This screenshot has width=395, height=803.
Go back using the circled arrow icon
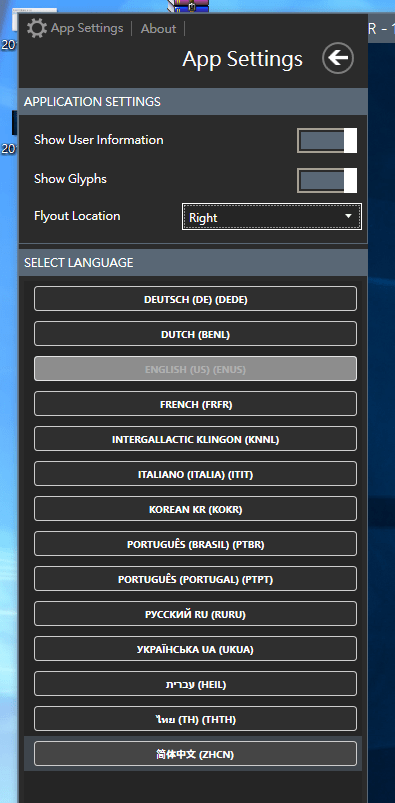pos(338,58)
